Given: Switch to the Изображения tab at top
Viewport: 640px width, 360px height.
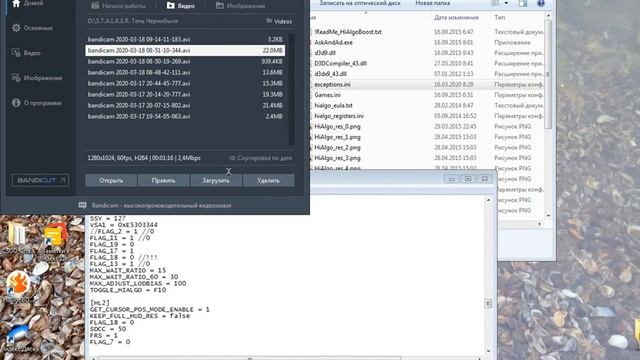Looking at the screenshot, I should [x=240, y=6].
